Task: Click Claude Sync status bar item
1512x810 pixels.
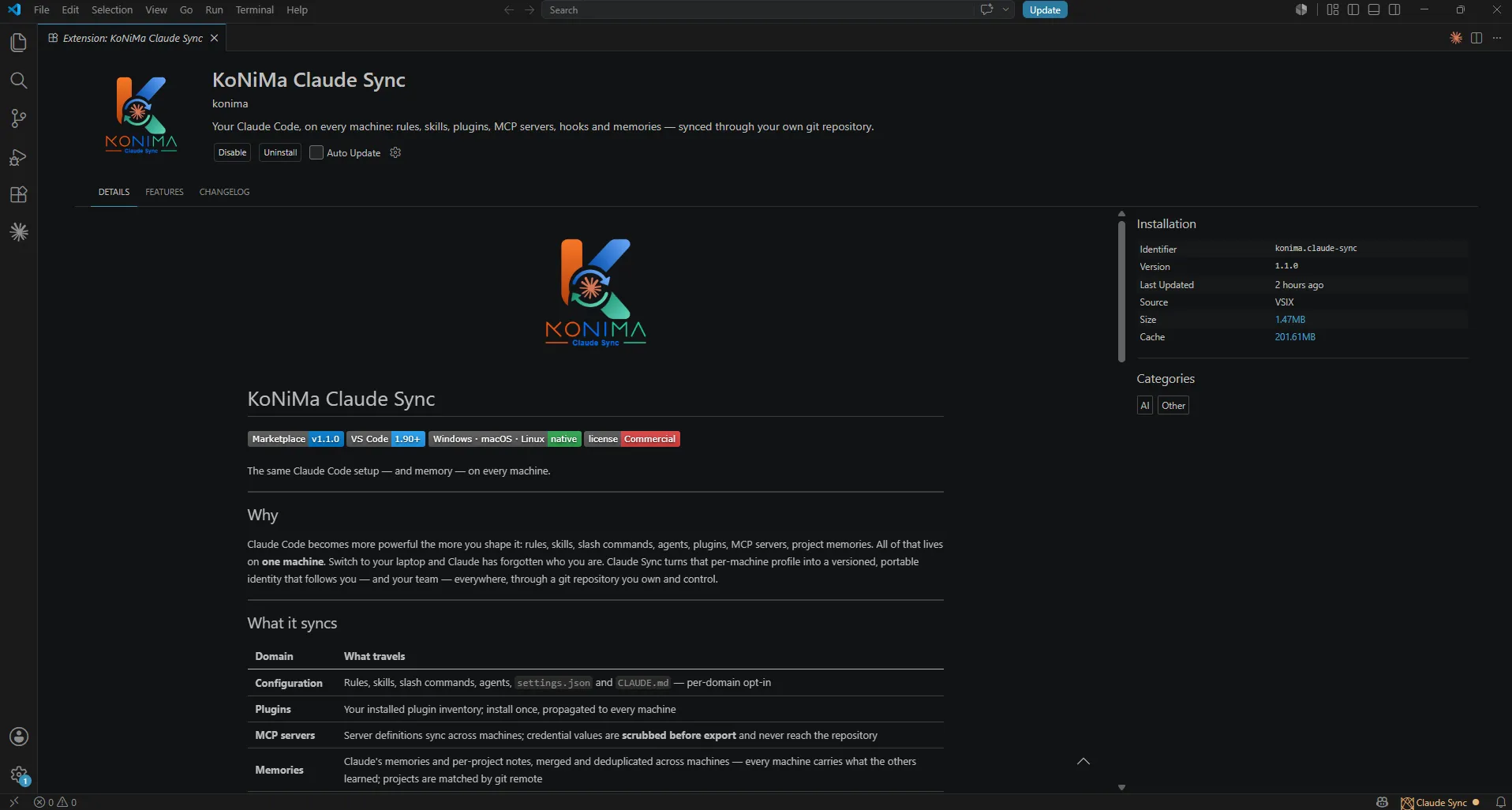Action: pos(1440,802)
